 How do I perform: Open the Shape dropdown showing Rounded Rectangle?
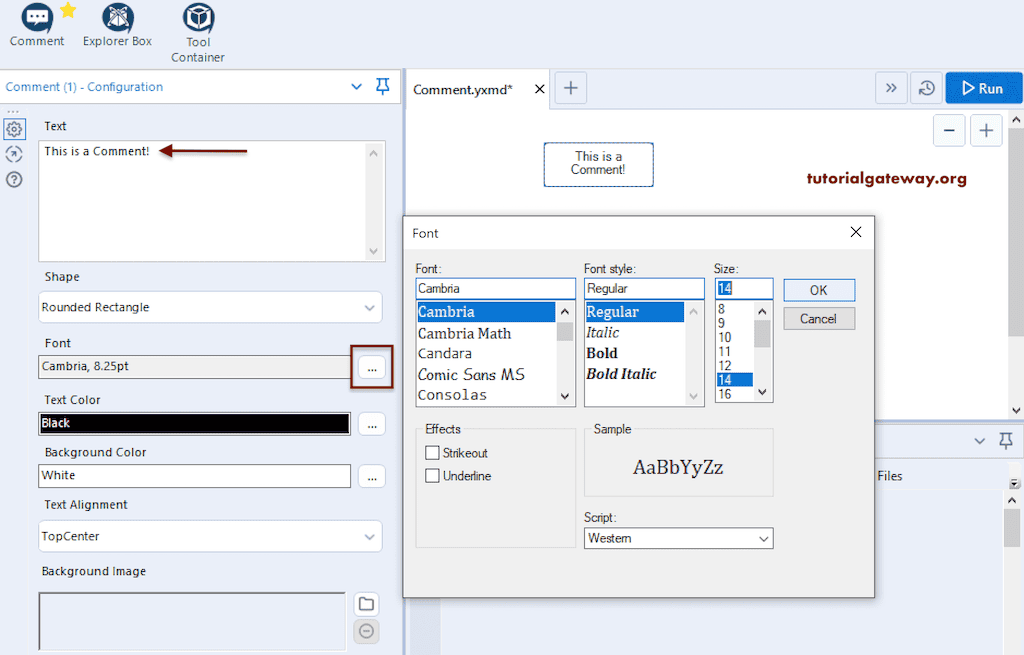click(x=210, y=307)
